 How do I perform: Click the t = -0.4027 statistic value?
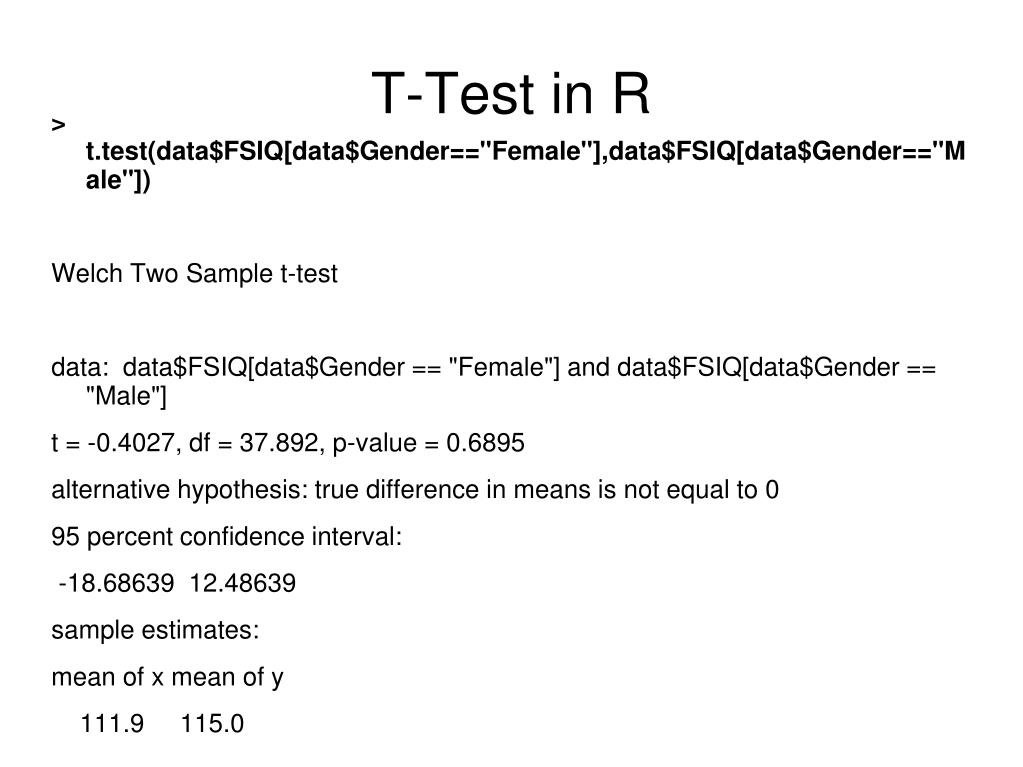[x=112, y=443]
